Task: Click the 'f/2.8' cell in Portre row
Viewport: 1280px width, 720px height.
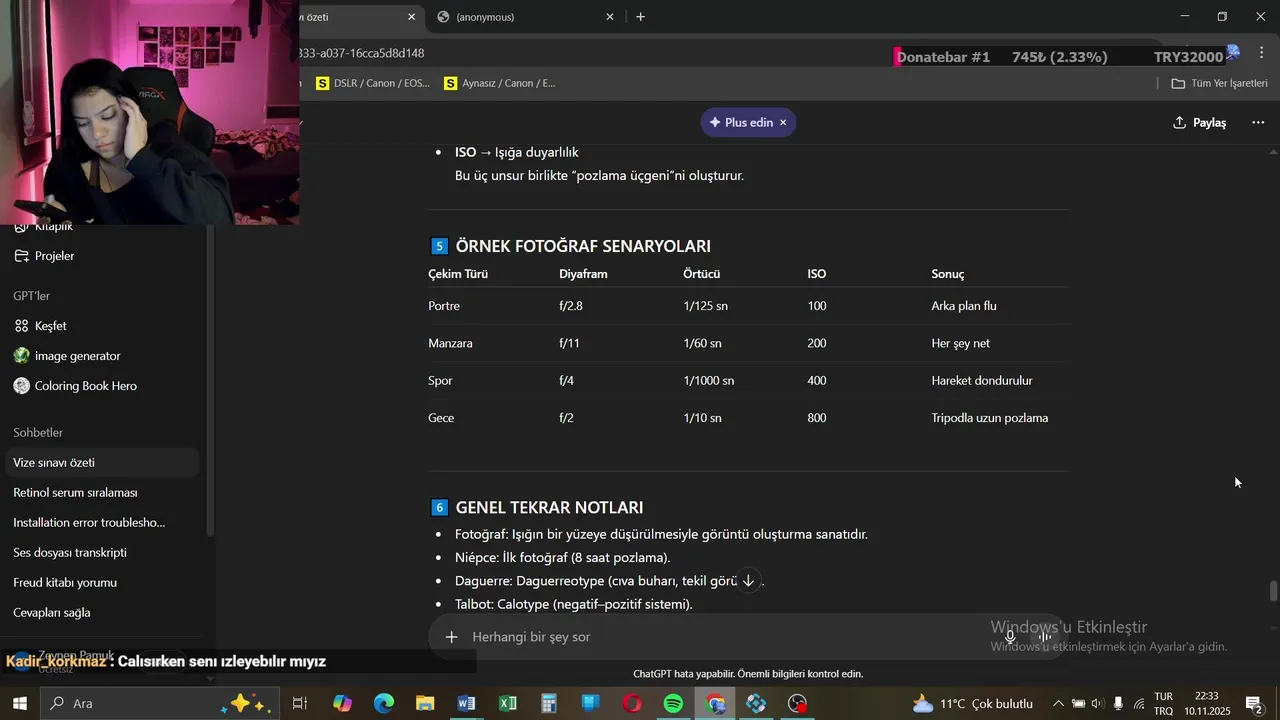Action: point(571,306)
